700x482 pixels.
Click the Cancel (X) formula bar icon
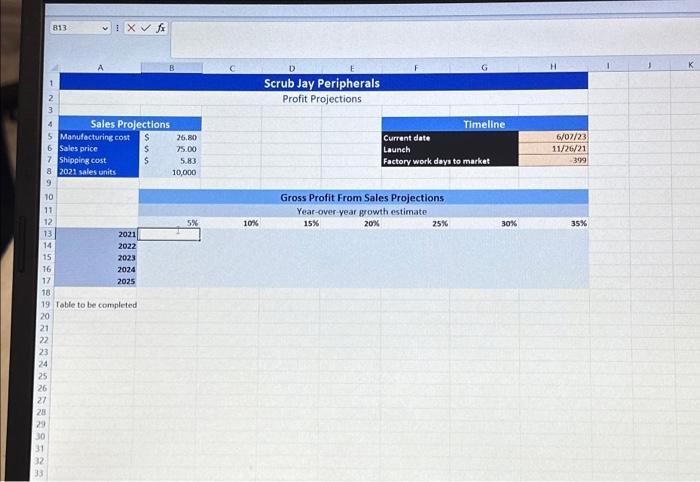[131, 28]
